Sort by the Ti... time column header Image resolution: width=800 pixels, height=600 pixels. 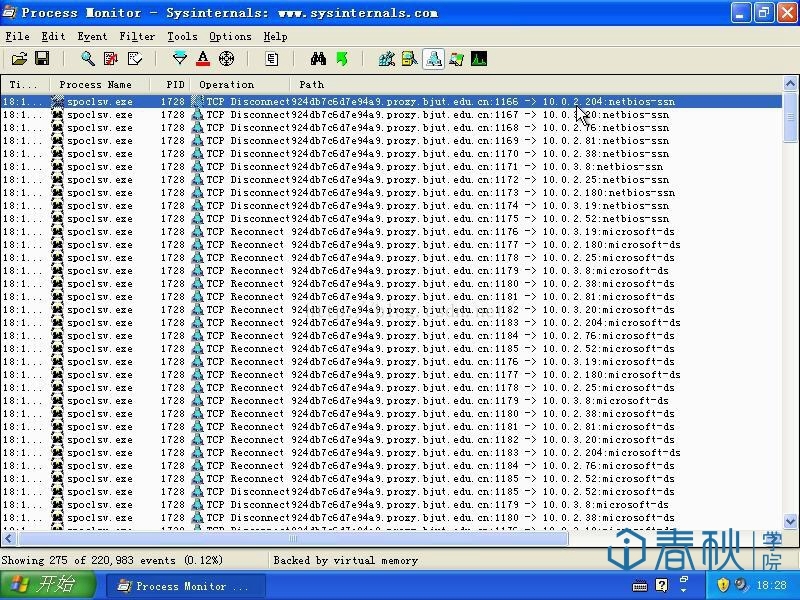(25, 85)
